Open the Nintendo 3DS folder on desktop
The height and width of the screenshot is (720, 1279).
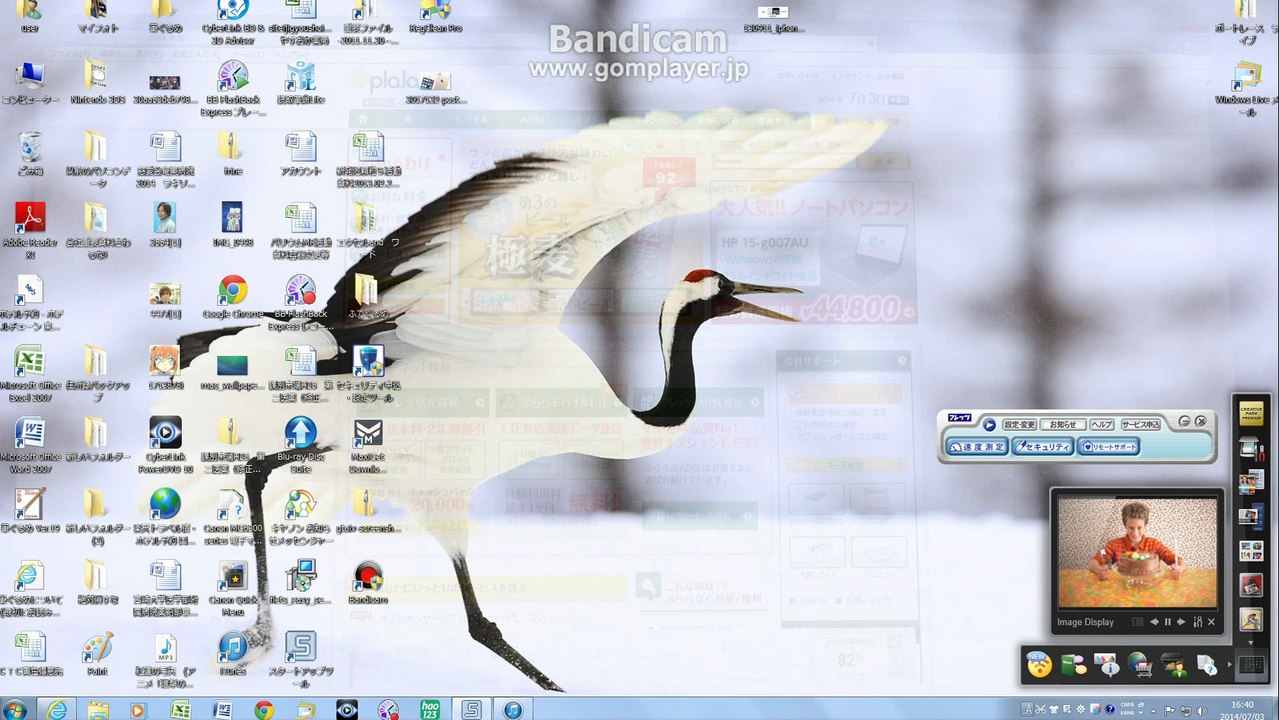(97, 82)
